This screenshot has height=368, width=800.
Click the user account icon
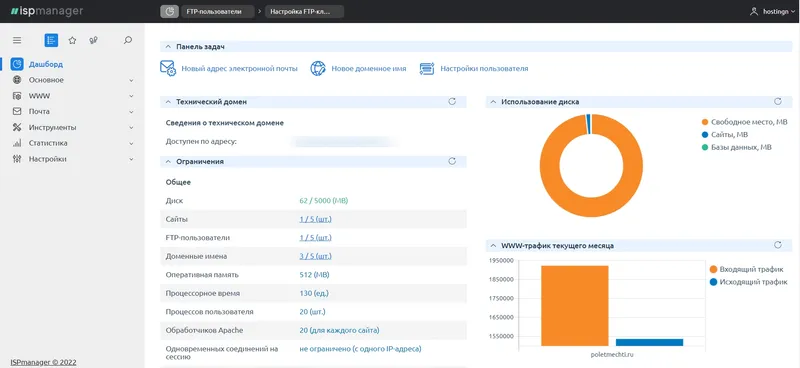754,11
